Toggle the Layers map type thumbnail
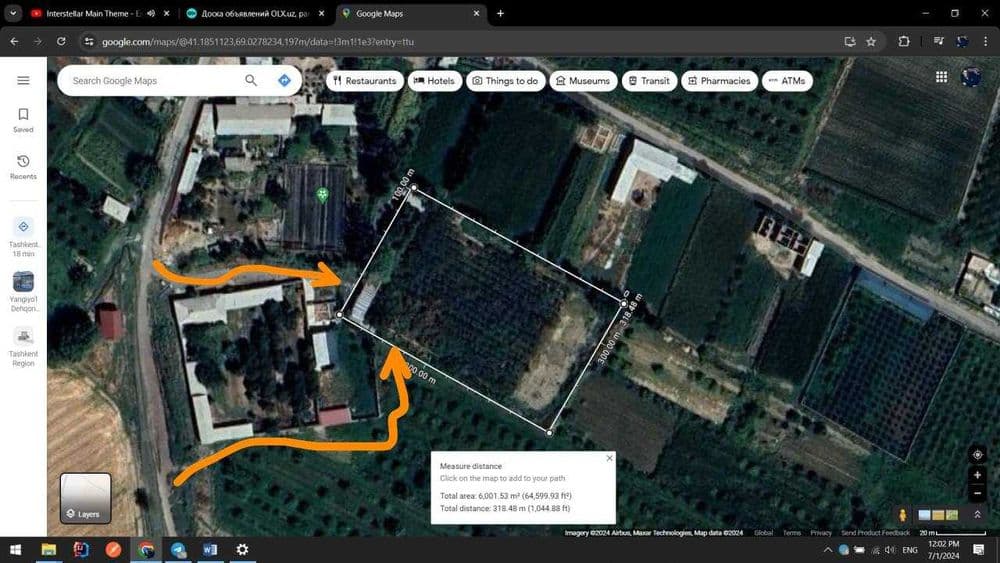Screen dimensions: 1000x563 coord(85,497)
